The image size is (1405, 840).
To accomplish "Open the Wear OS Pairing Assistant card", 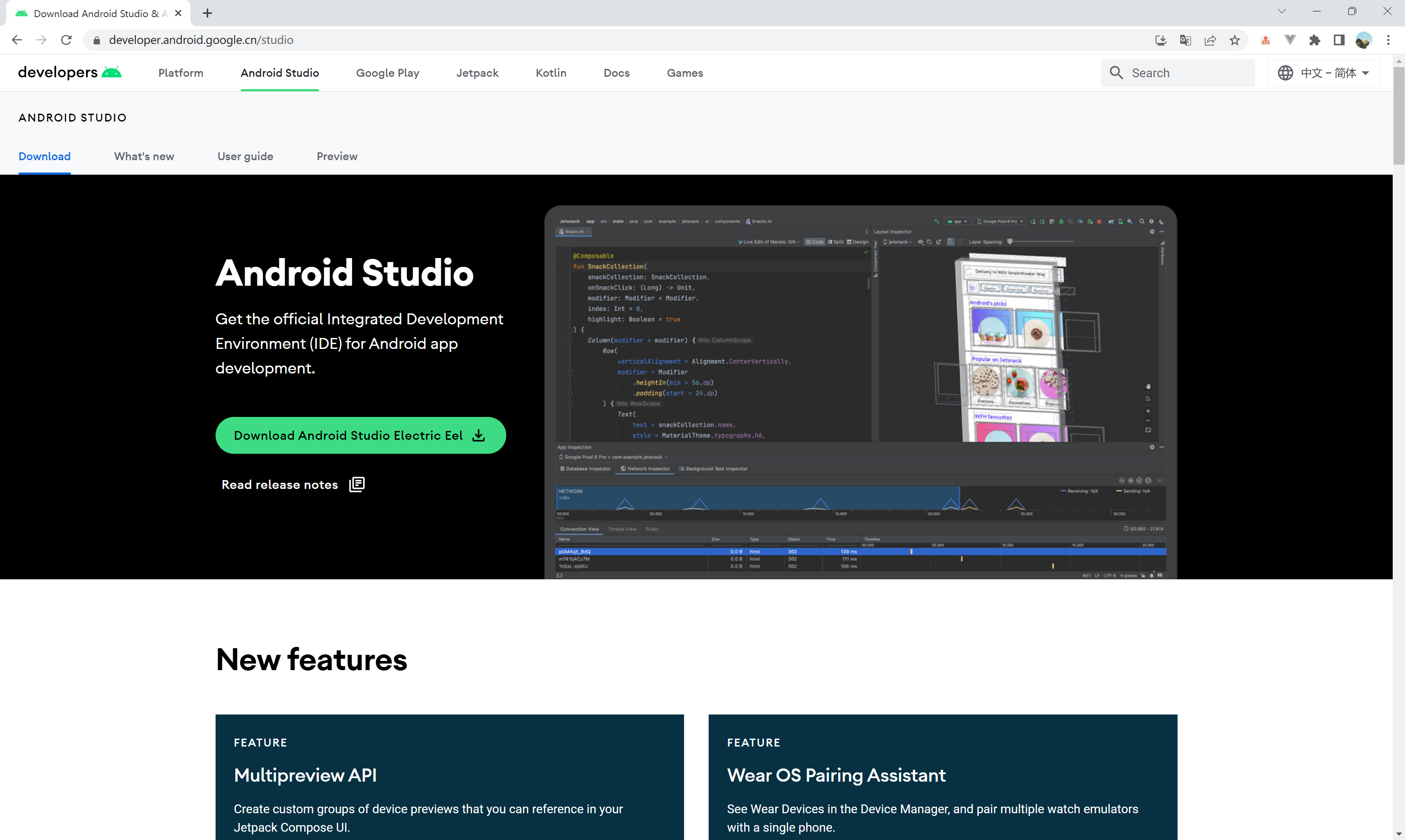I will point(943,777).
